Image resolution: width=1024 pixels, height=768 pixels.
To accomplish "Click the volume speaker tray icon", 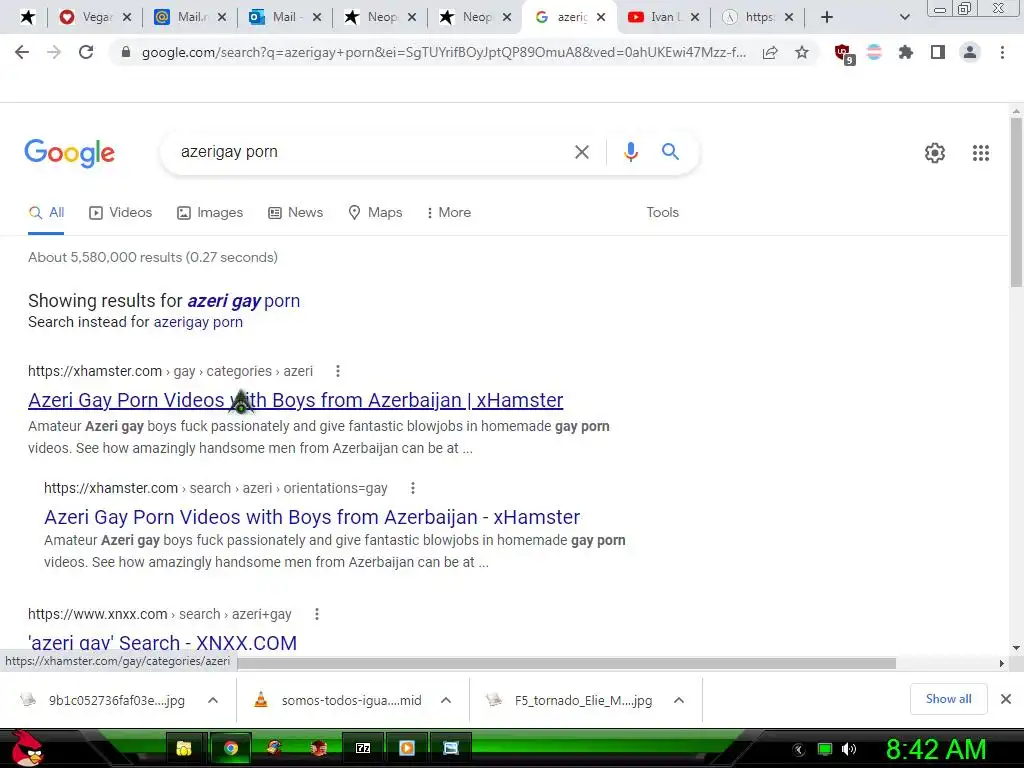I will (848, 749).
